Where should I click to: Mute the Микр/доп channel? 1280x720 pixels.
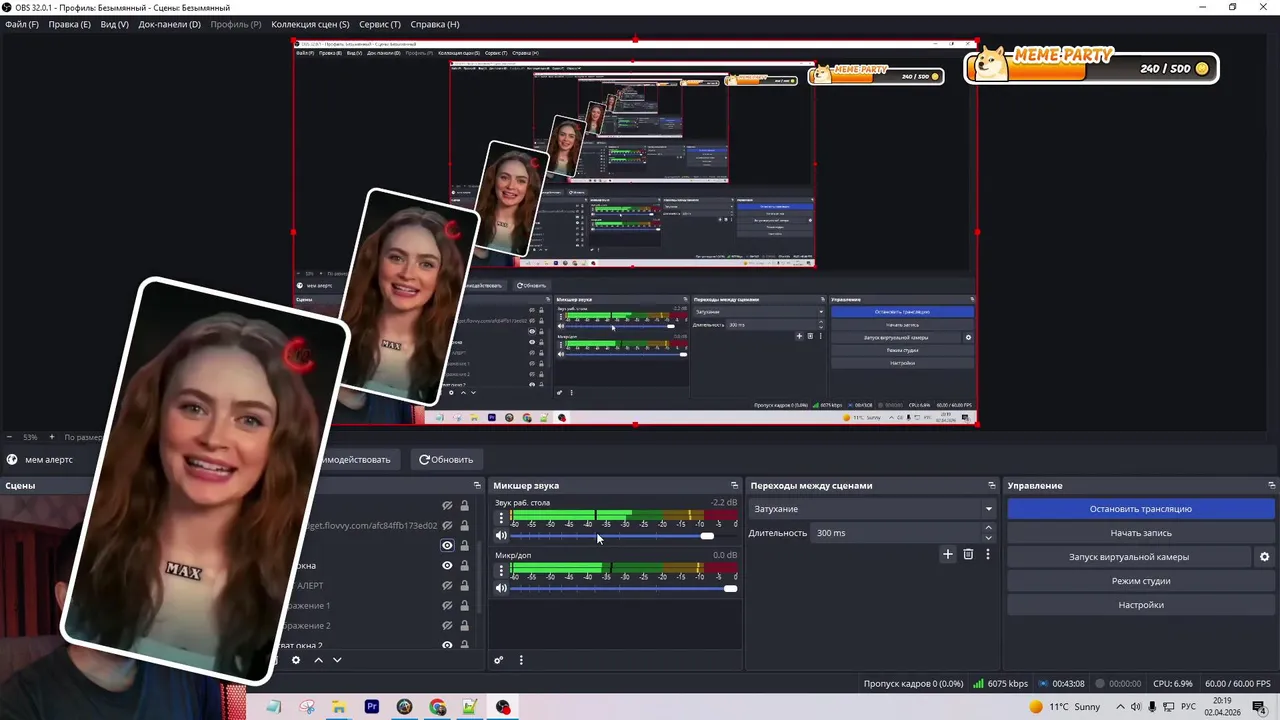pyautogui.click(x=501, y=588)
